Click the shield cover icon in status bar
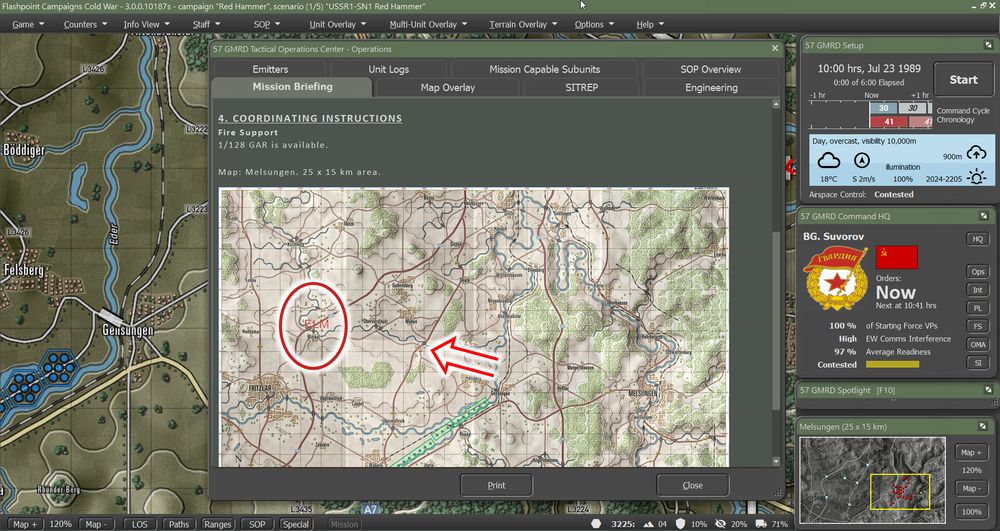1000x531 pixels. click(681, 524)
